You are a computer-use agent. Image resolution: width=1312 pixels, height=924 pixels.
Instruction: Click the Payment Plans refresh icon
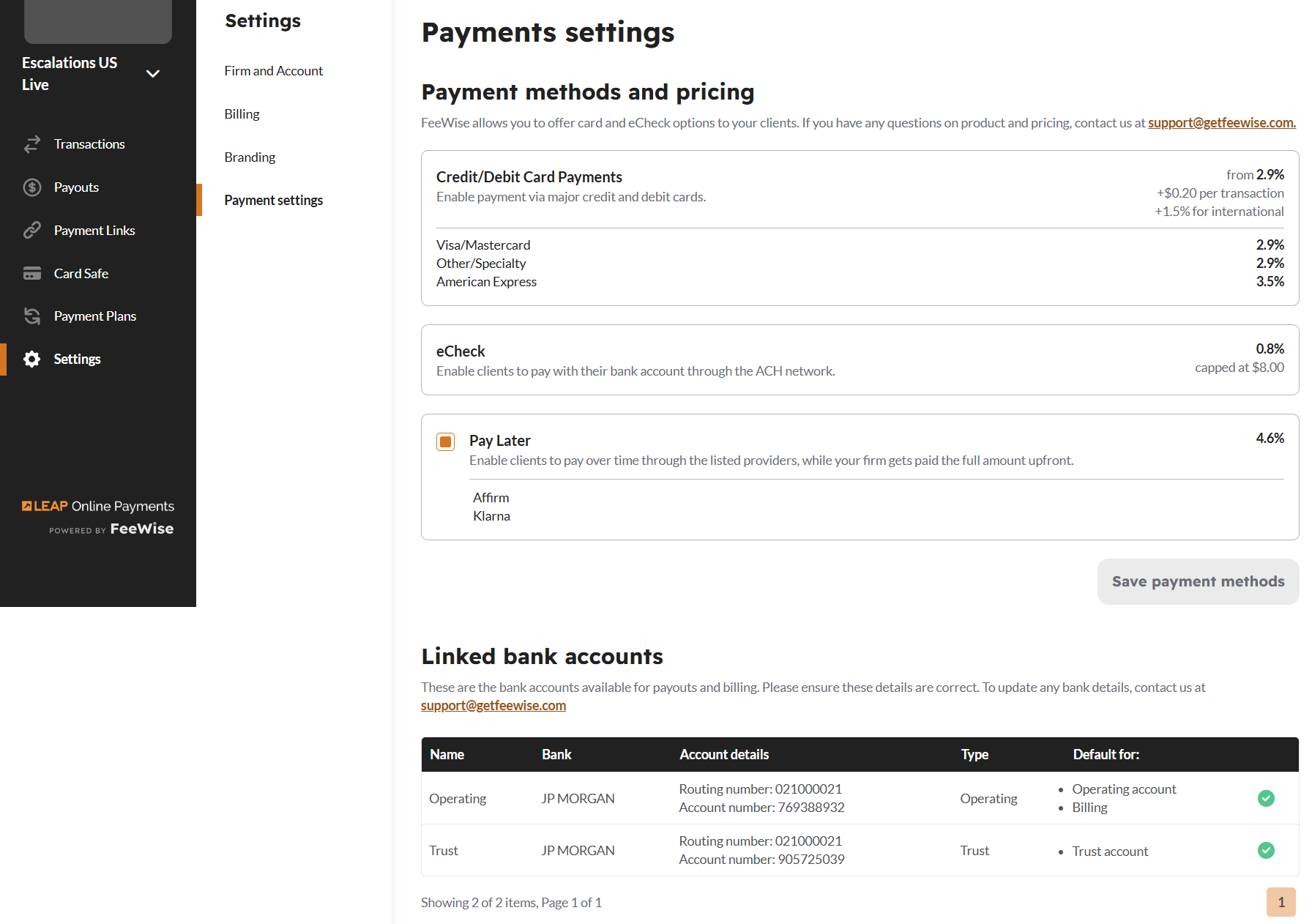coord(32,316)
